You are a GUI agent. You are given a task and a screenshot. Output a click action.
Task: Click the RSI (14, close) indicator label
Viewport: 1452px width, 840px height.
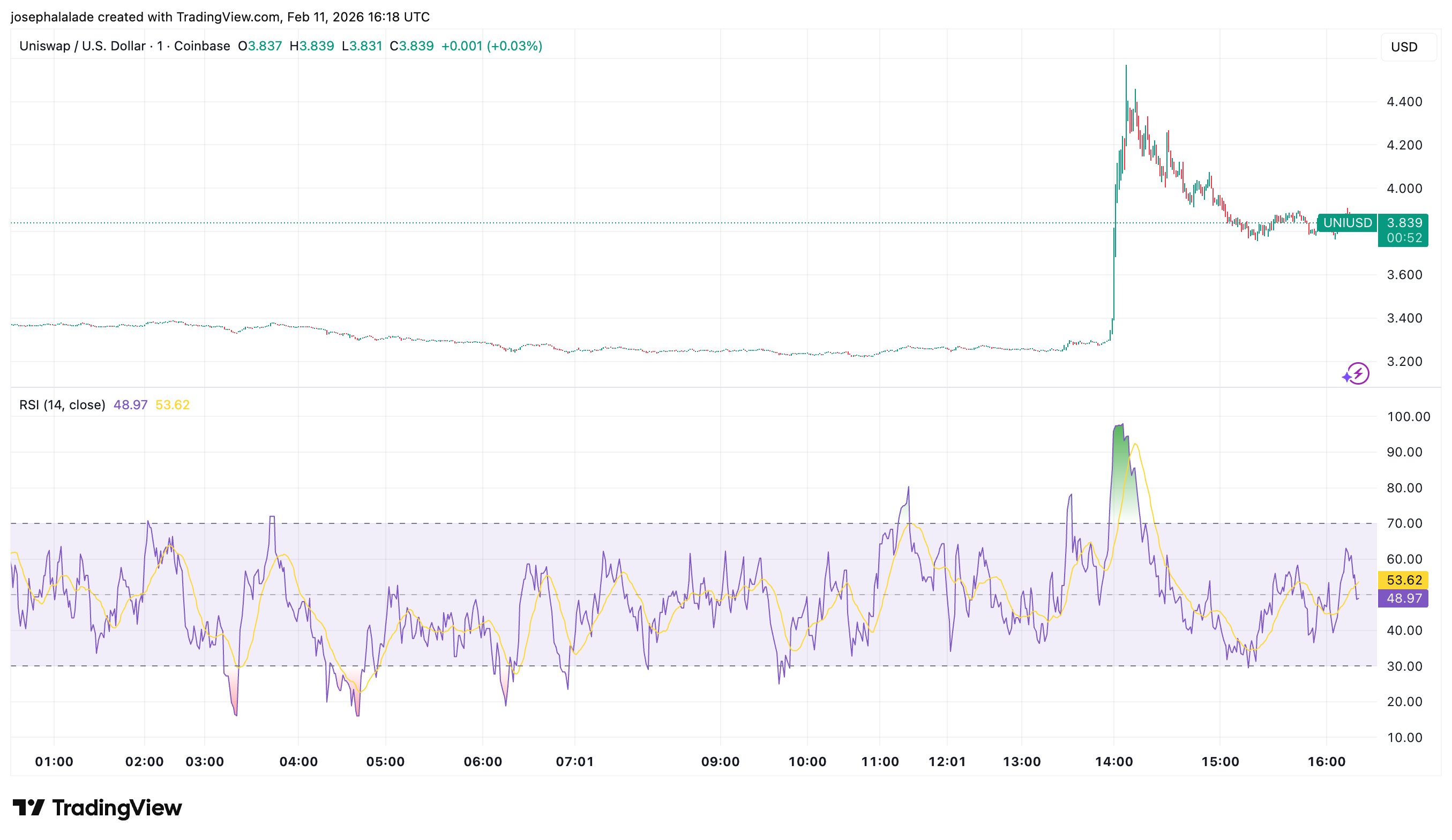tap(62, 405)
